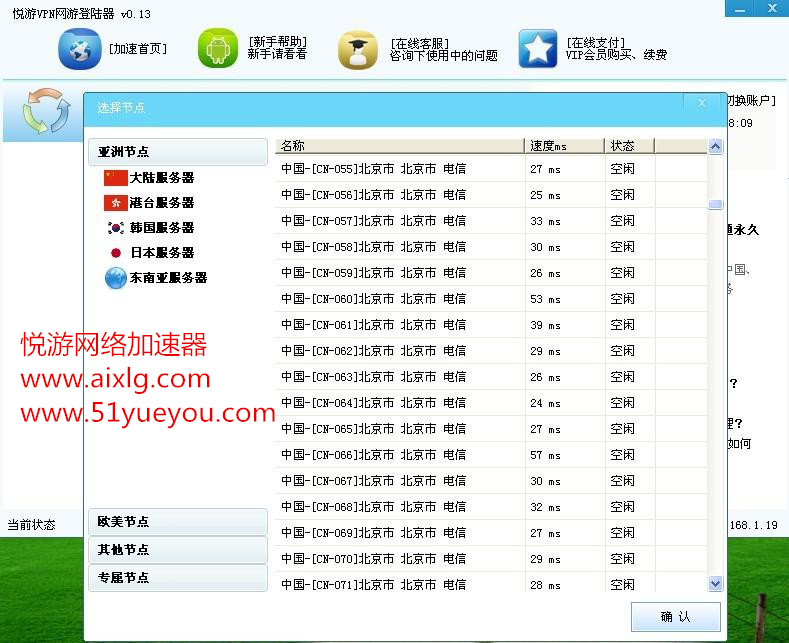Click the node list scrollbar thumb

[715, 204]
